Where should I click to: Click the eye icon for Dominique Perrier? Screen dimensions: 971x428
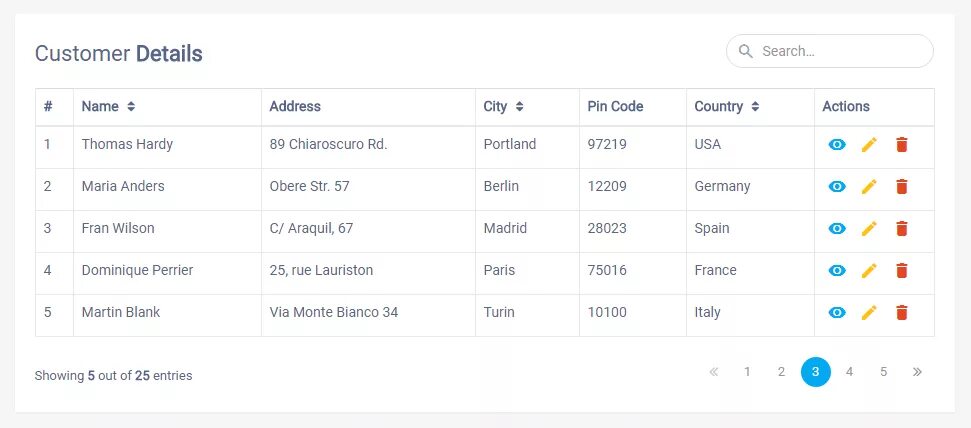tap(837, 271)
